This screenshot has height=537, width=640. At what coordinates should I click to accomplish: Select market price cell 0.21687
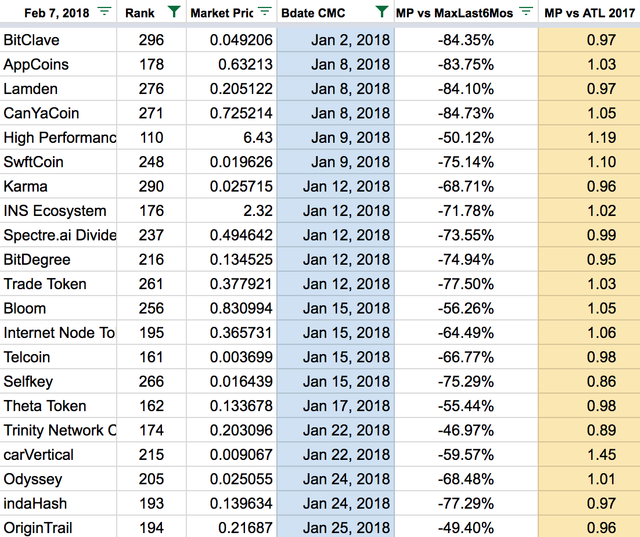[231, 527]
